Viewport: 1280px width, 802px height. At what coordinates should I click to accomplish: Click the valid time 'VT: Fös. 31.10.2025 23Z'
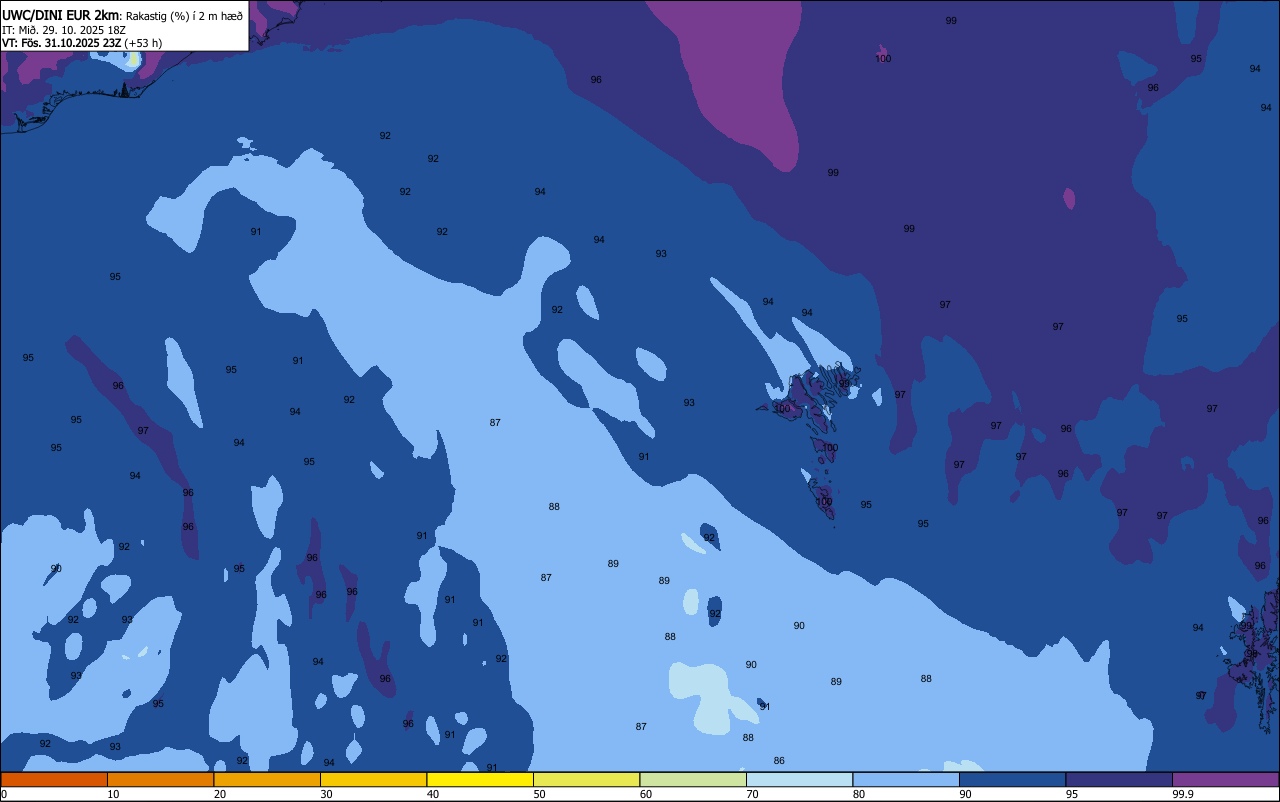(61, 43)
